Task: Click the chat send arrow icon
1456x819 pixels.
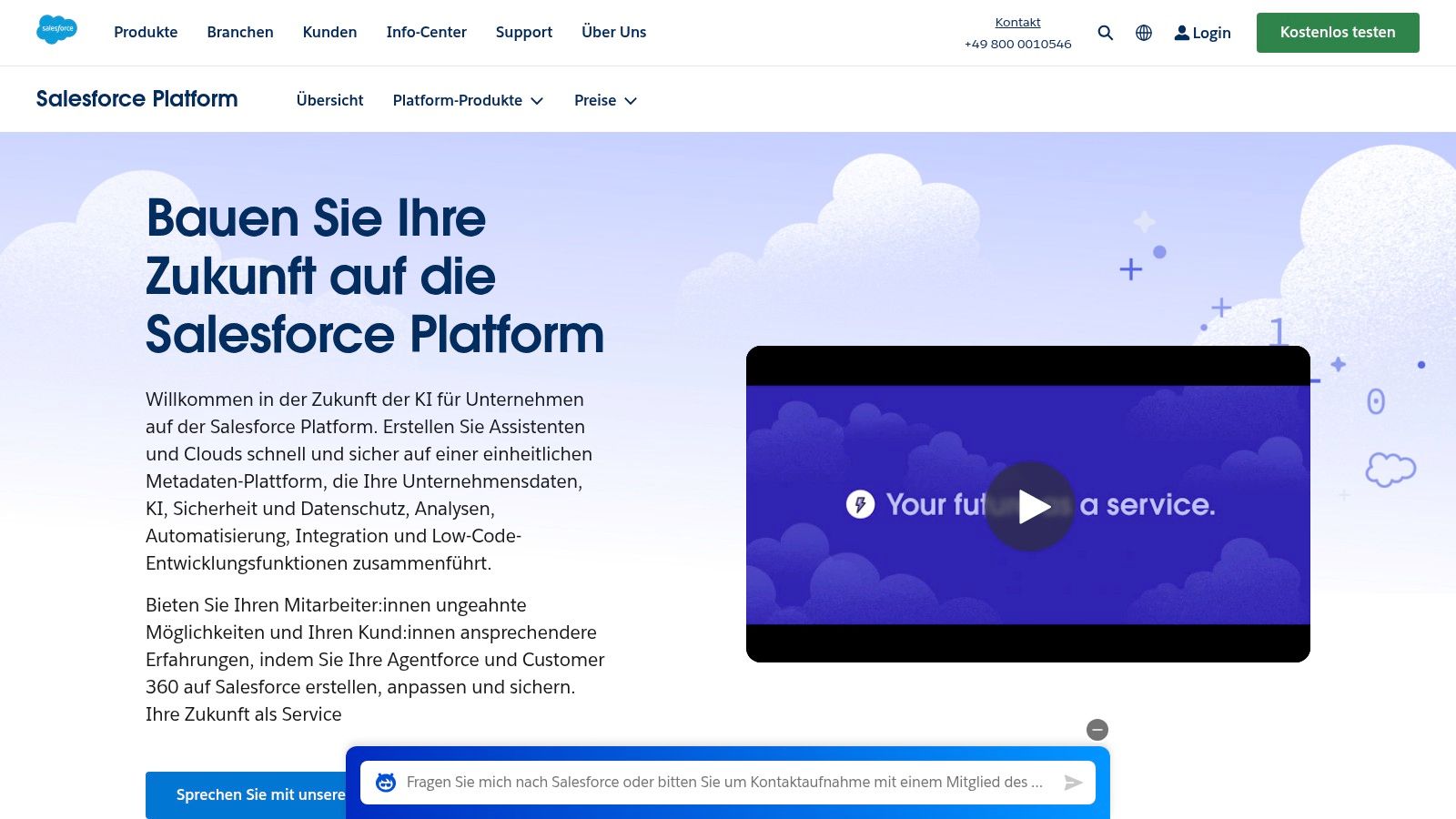Action: [1074, 783]
